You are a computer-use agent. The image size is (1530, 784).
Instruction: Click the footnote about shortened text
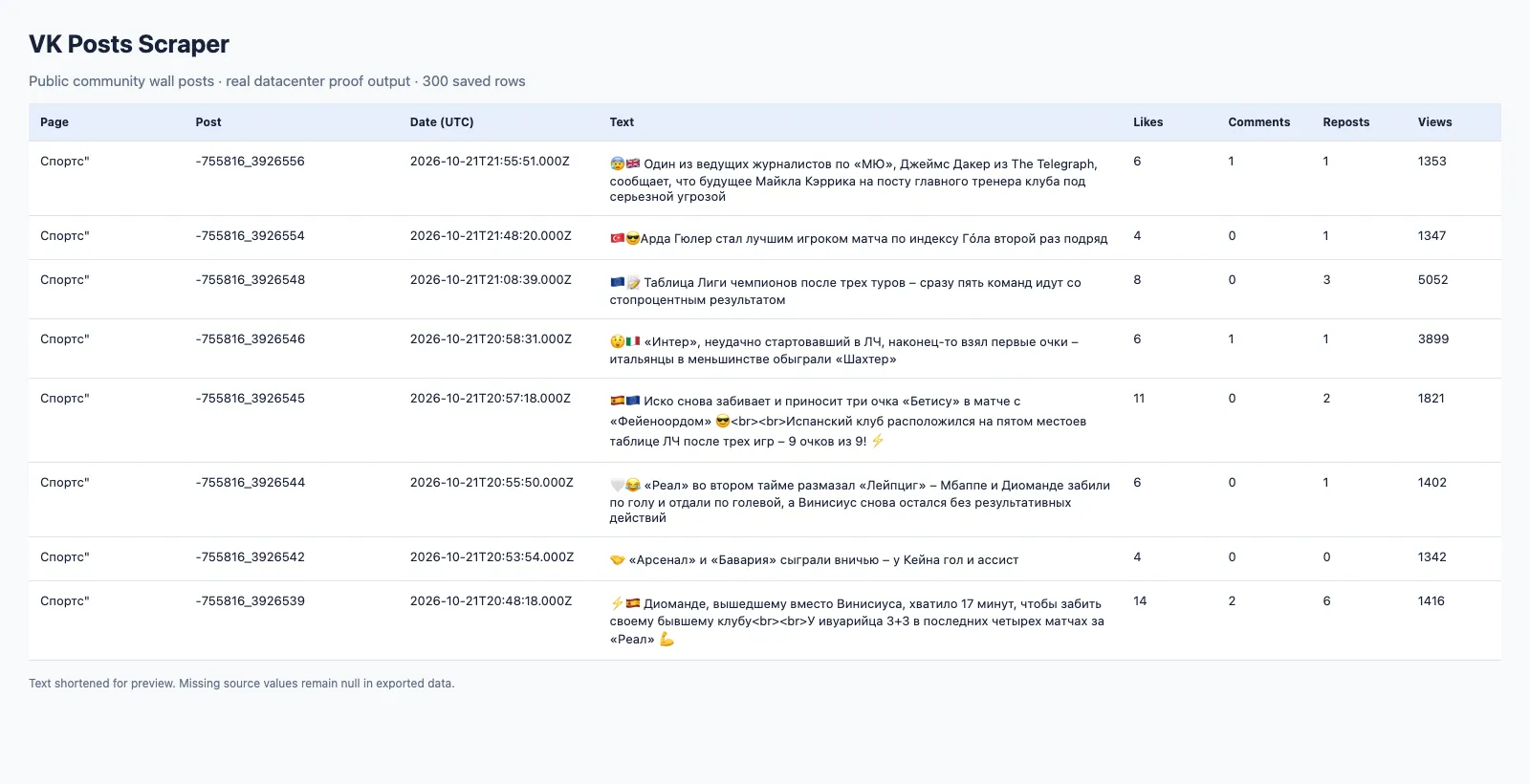[x=242, y=684]
